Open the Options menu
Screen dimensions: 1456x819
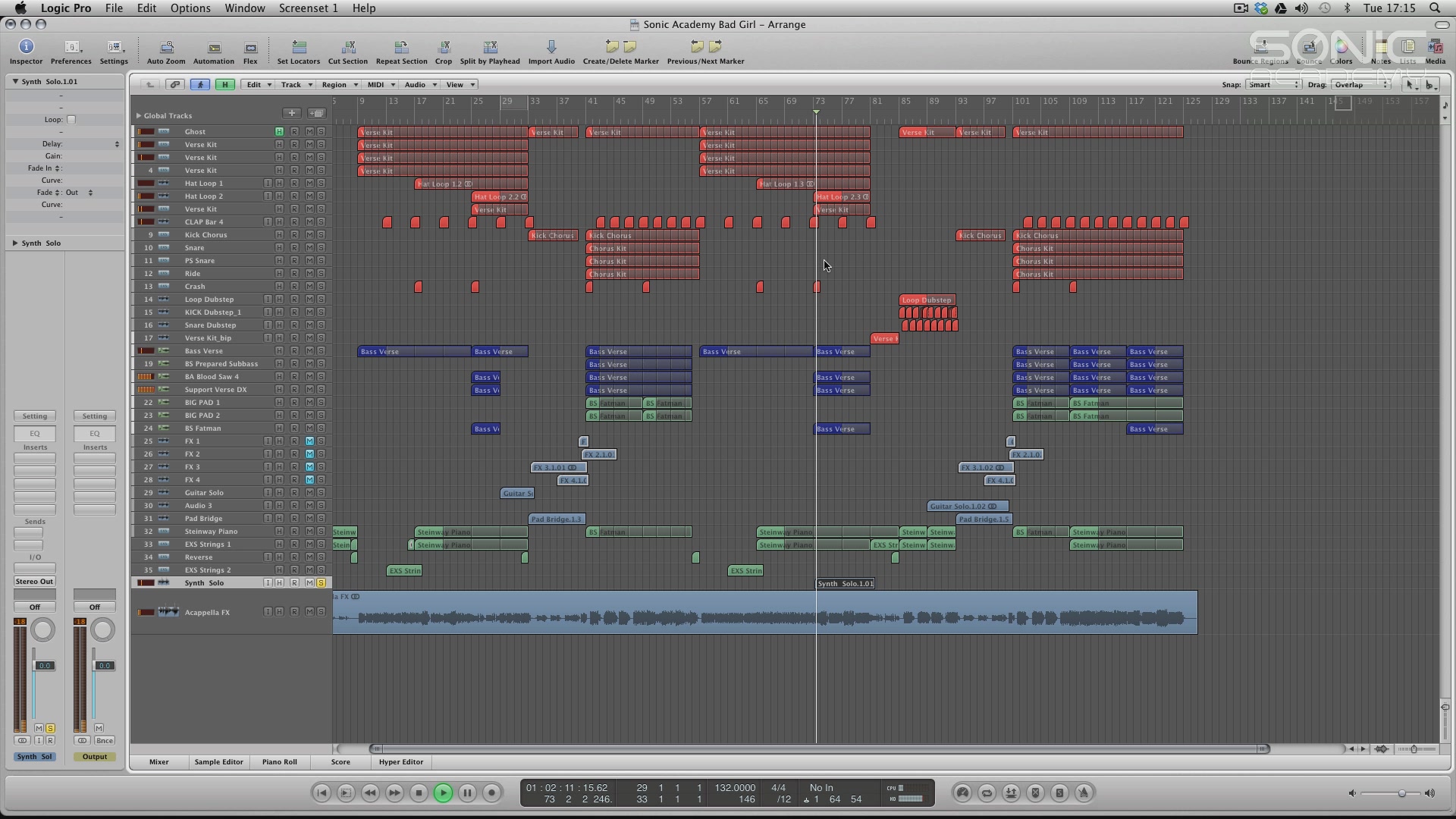point(190,8)
